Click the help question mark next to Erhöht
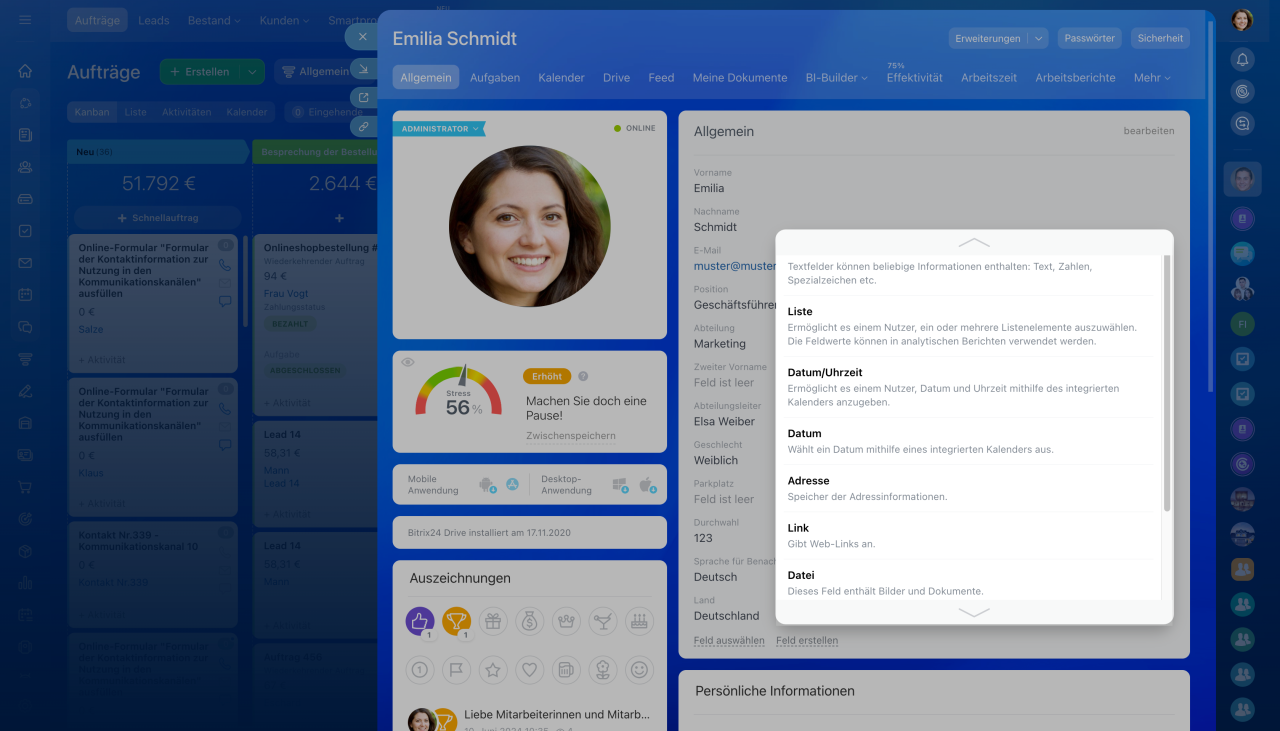Image resolution: width=1280 pixels, height=731 pixels. [x=584, y=376]
